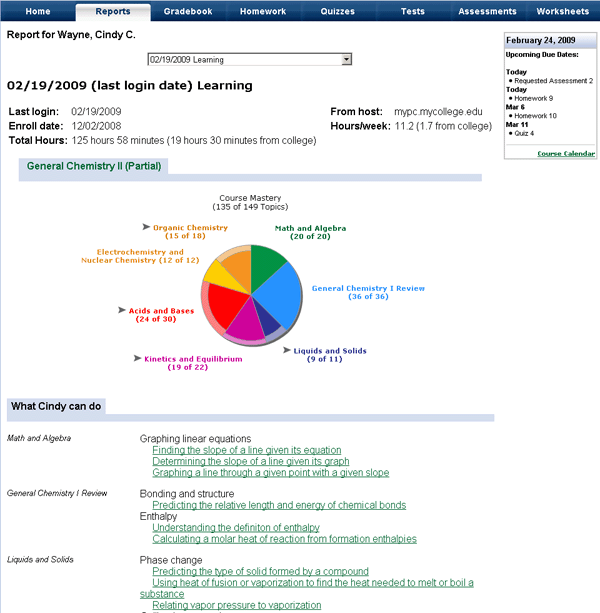Select the Assessments tab
The width and height of the screenshot is (600, 613).
pyautogui.click(x=487, y=11)
